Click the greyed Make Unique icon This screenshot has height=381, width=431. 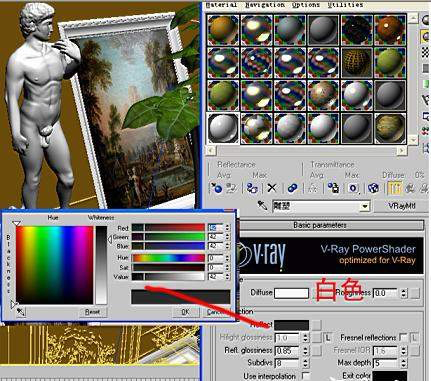coord(313,188)
